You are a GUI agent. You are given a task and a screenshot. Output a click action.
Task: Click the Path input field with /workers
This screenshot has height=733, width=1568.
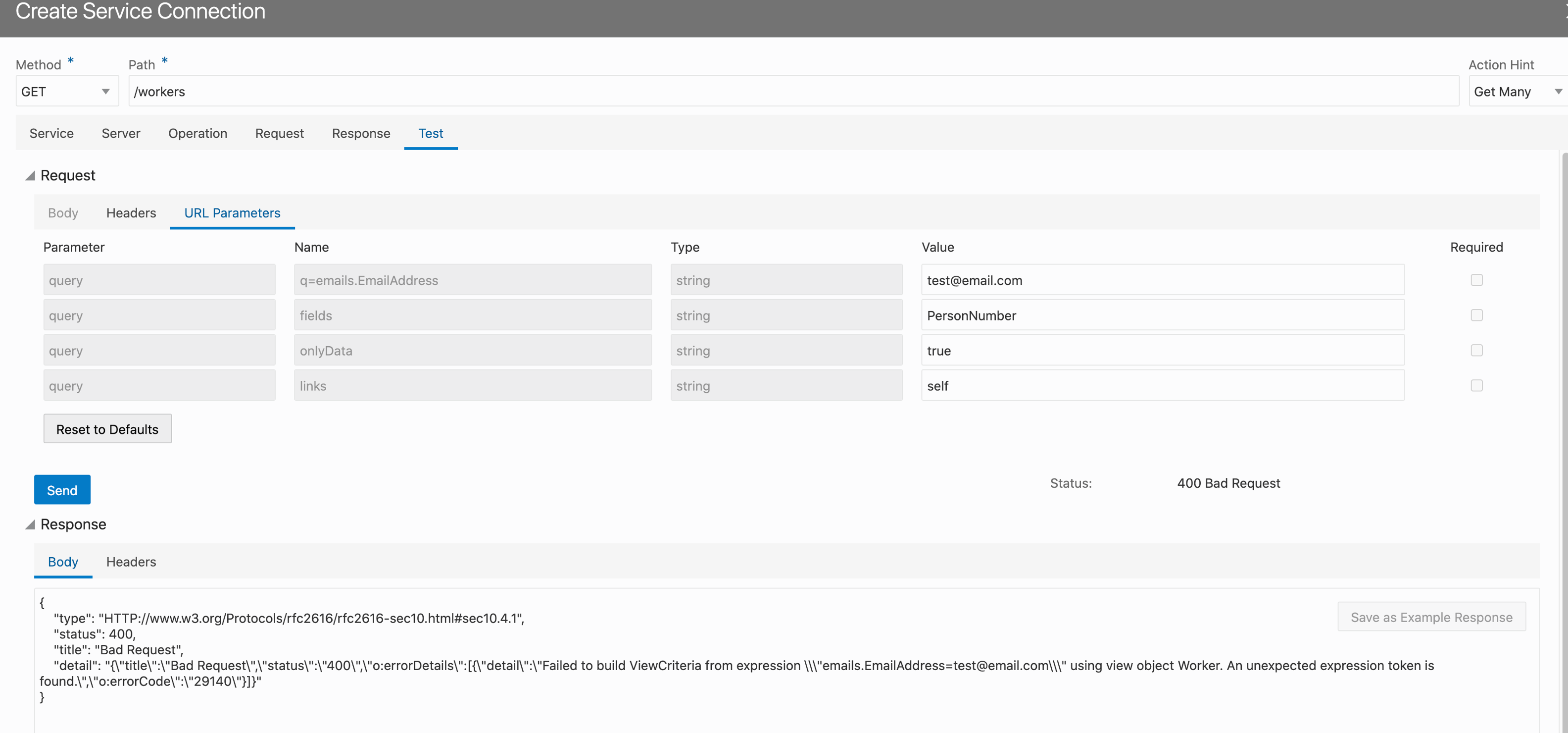click(x=794, y=92)
